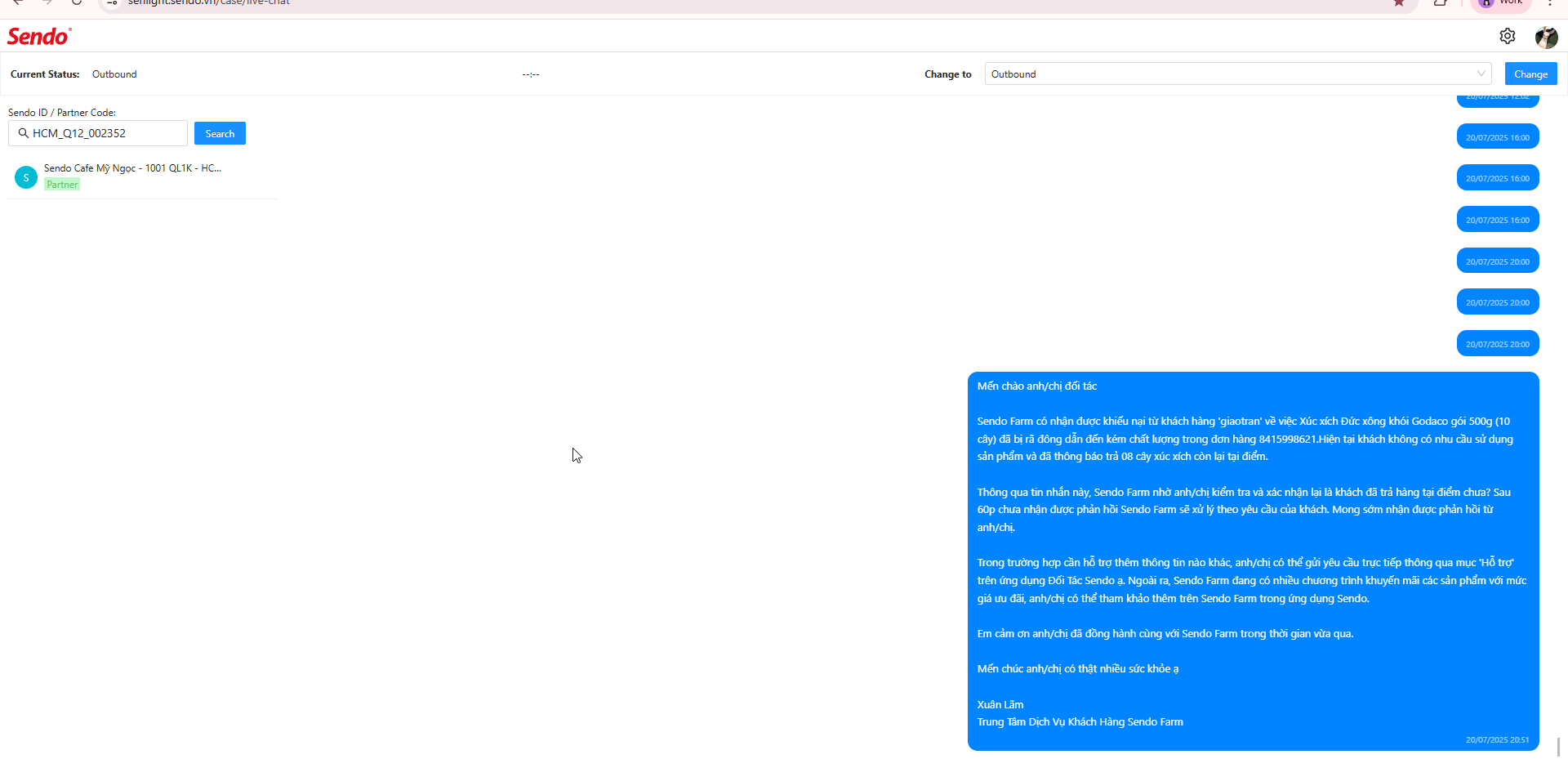
Task: Expand the Outbound dropdown chevron arrow
Action: pyautogui.click(x=1481, y=74)
